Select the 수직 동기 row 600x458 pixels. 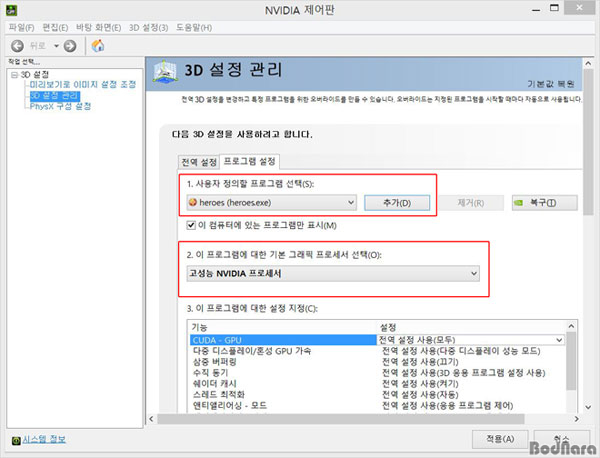pyautogui.click(x=210, y=373)
